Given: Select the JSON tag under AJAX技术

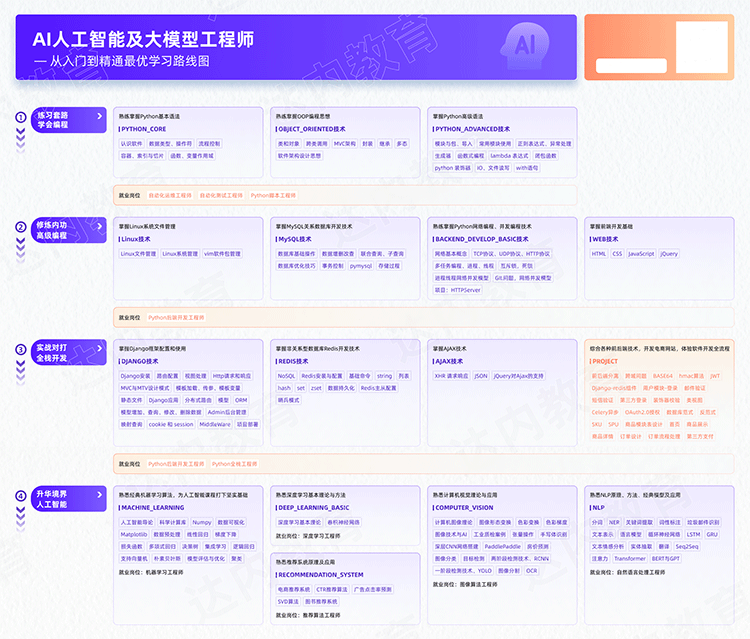Looking at the screenshot, I should click(x=481, y=376).
